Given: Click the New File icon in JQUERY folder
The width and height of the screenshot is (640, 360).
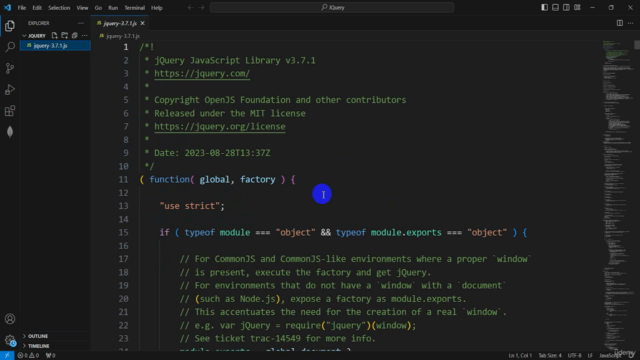Looking at the screenshot, I should point(54,36).
